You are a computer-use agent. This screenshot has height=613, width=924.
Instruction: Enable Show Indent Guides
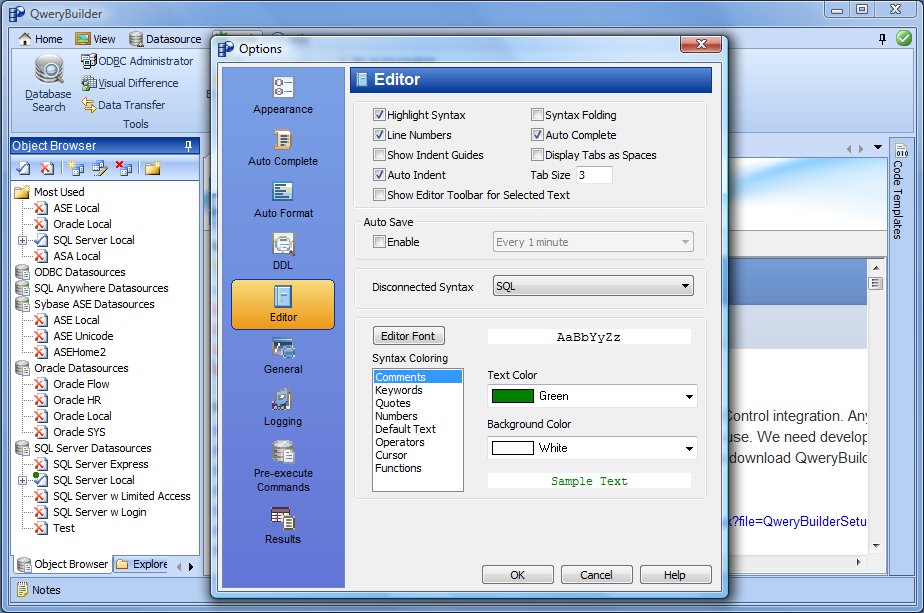click(380, 154)
